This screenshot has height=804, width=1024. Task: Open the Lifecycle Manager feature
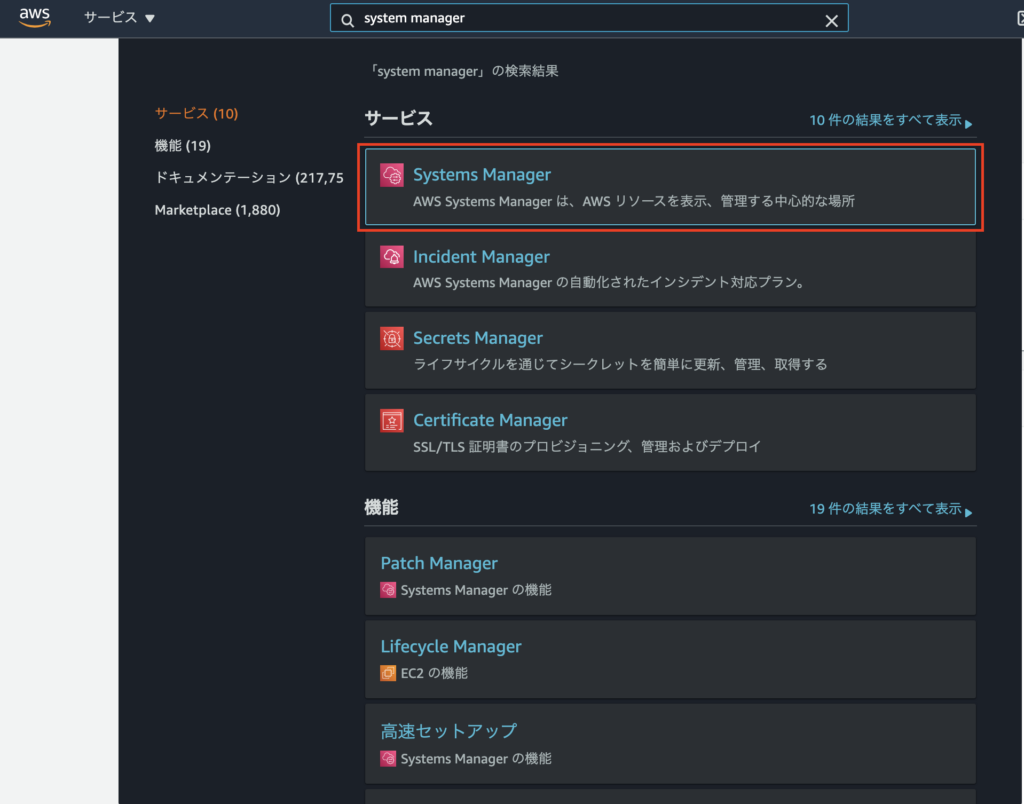pos(451,647)
